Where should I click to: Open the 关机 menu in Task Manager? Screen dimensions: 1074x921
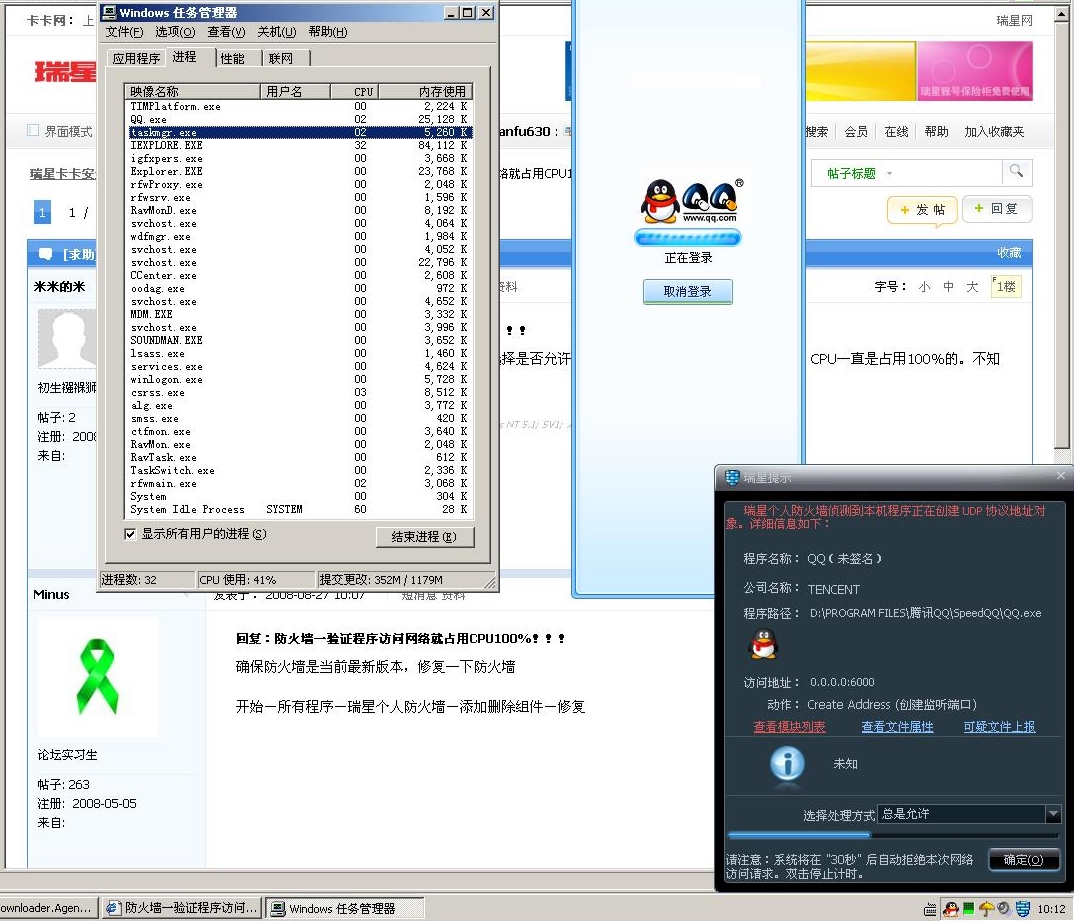[277, 31]
